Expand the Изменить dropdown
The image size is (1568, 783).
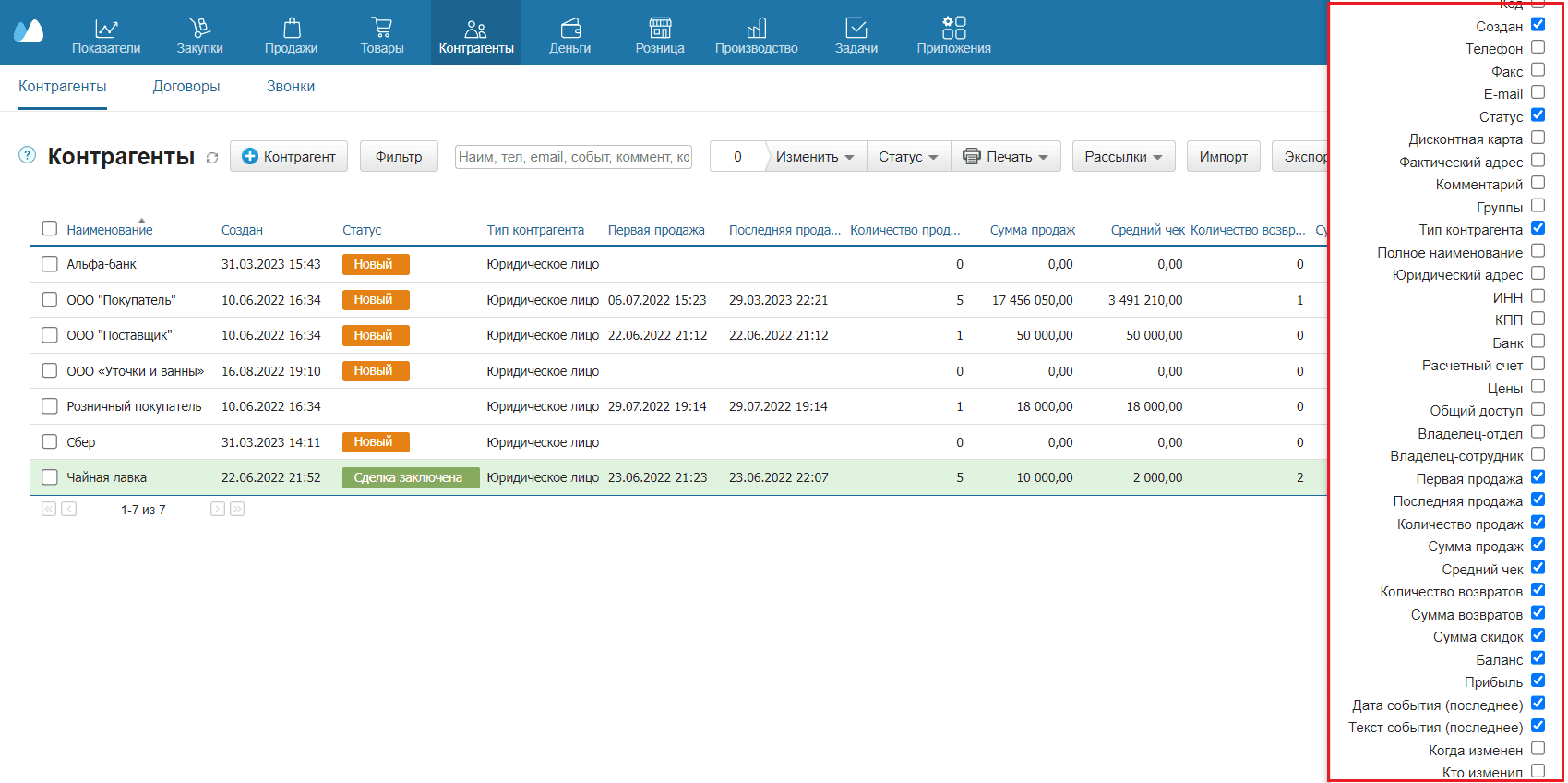click(x=815, y=157)
